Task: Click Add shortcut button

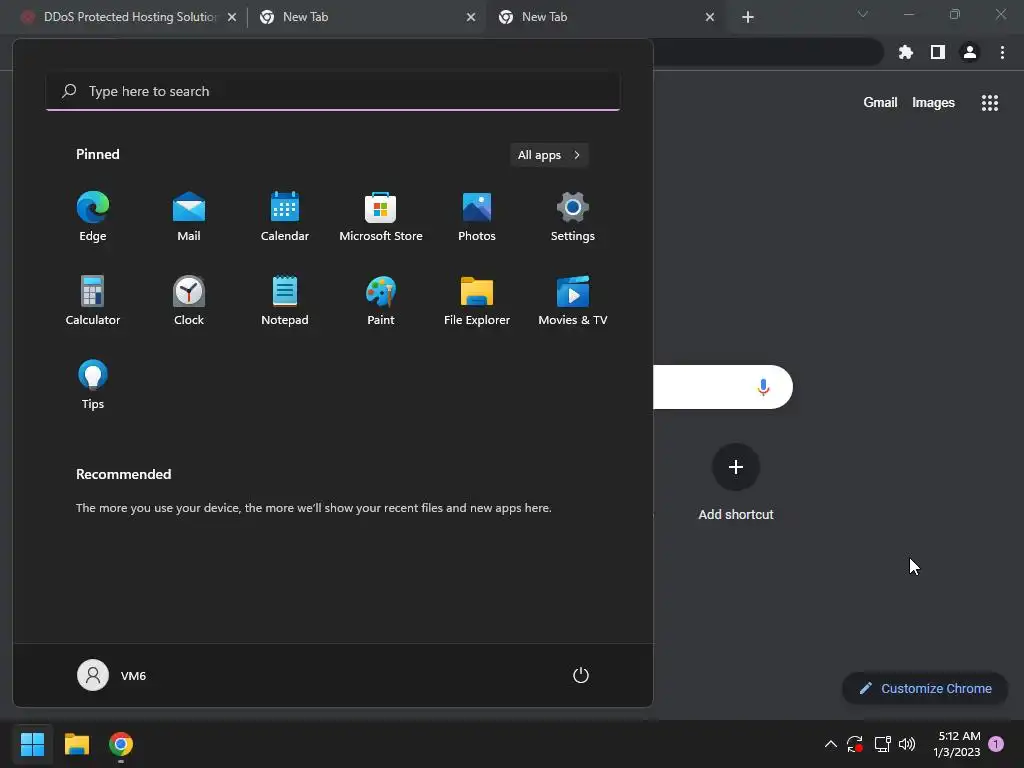Action: (736, 482)
